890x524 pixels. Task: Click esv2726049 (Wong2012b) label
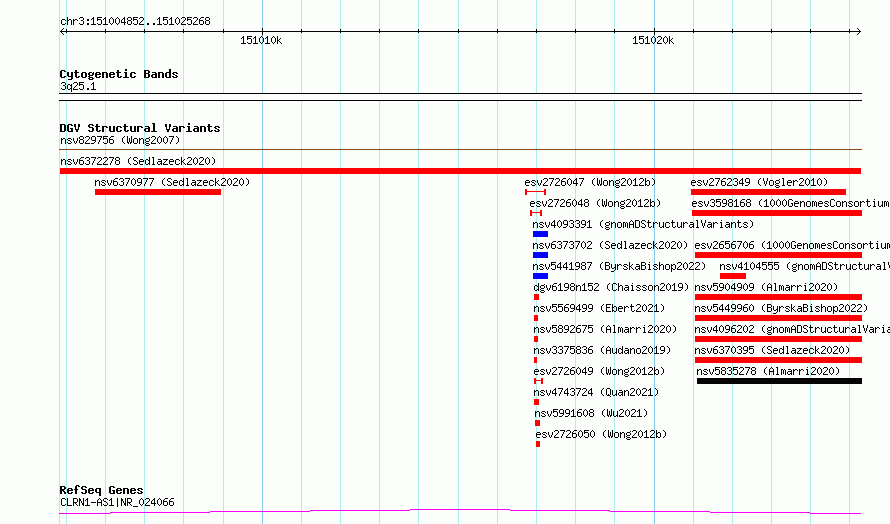599,371
